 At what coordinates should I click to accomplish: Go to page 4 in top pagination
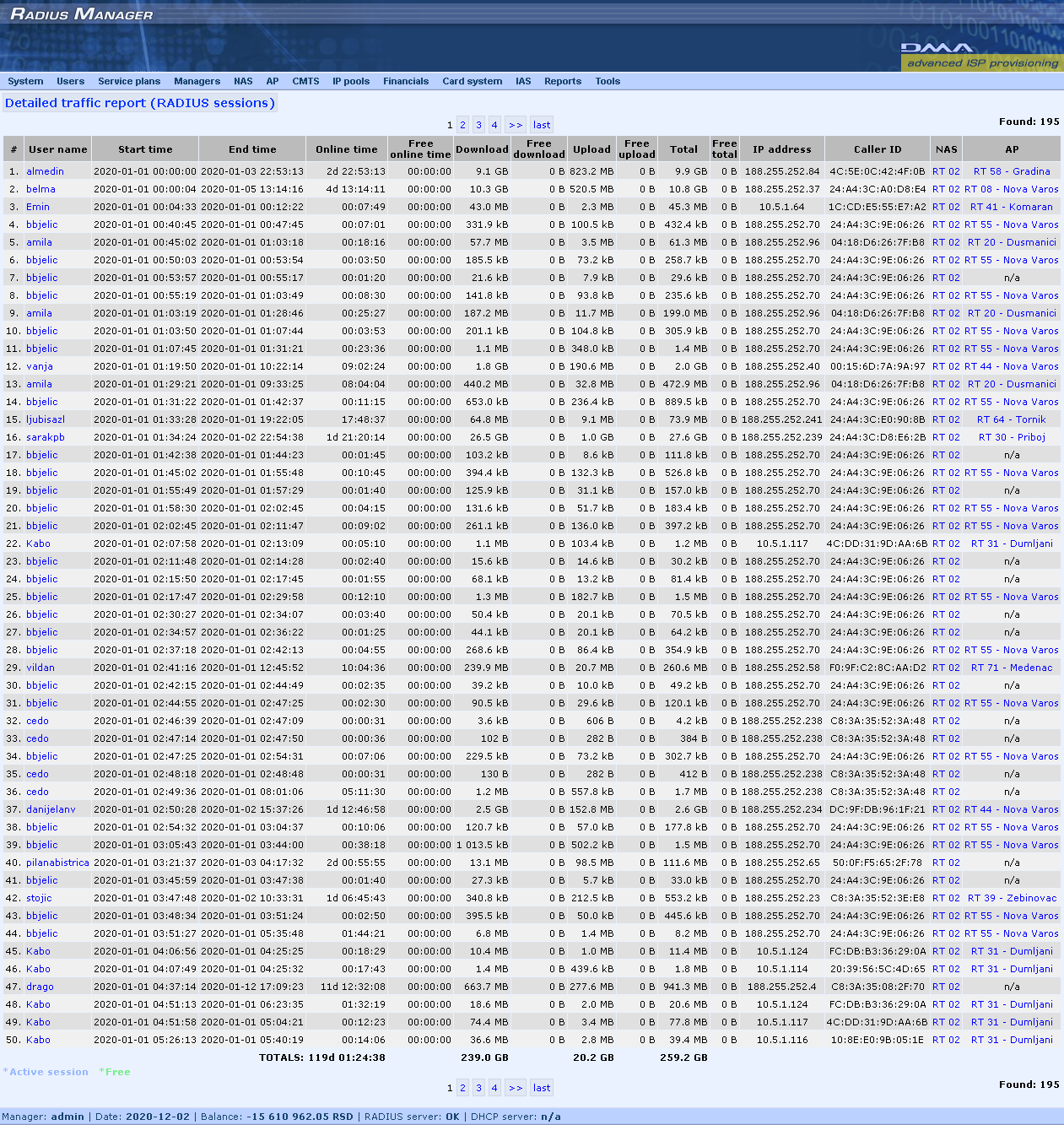point(494,124)
